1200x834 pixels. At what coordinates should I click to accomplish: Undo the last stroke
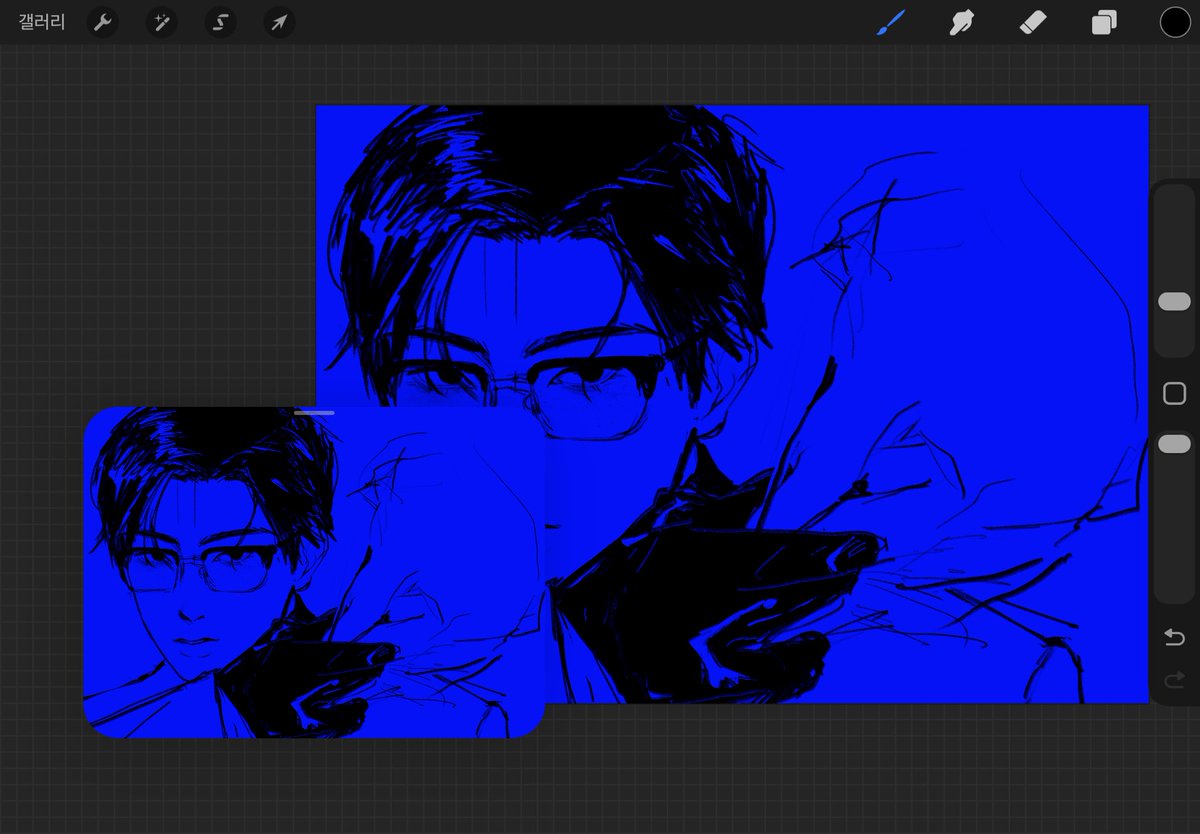[x=1175, y=637]
